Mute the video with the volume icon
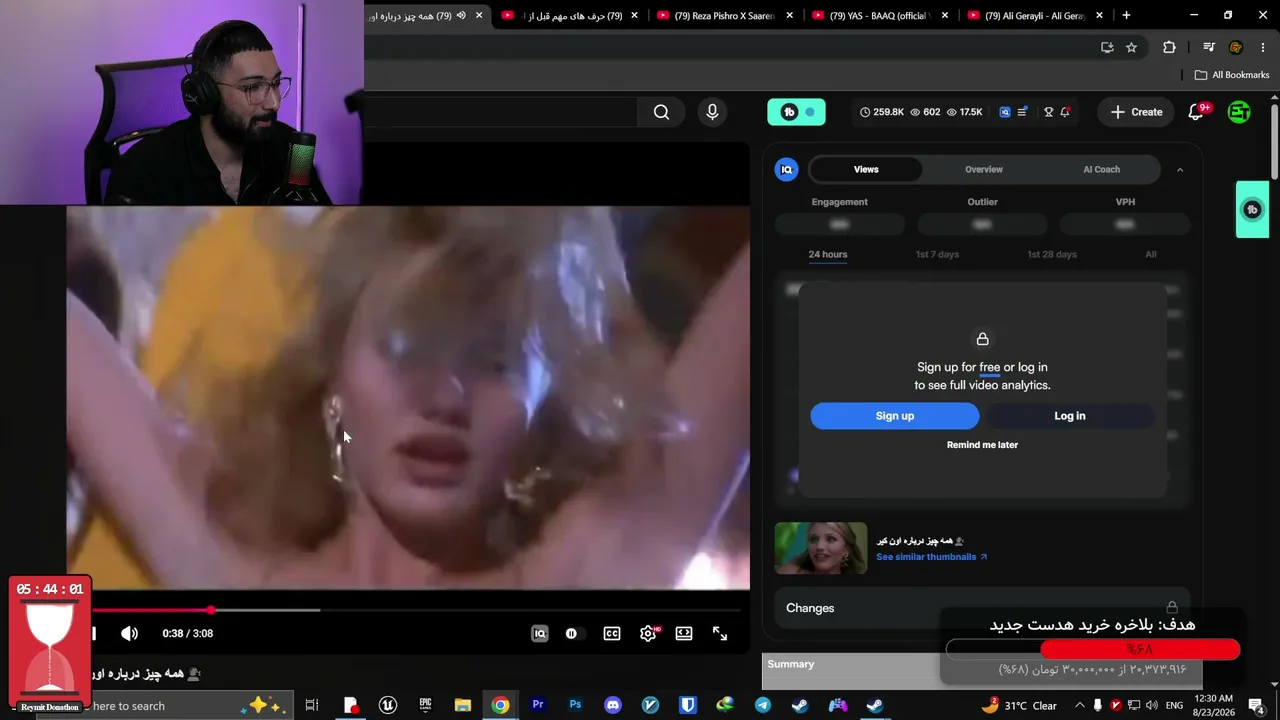 (x=130, y=633)
